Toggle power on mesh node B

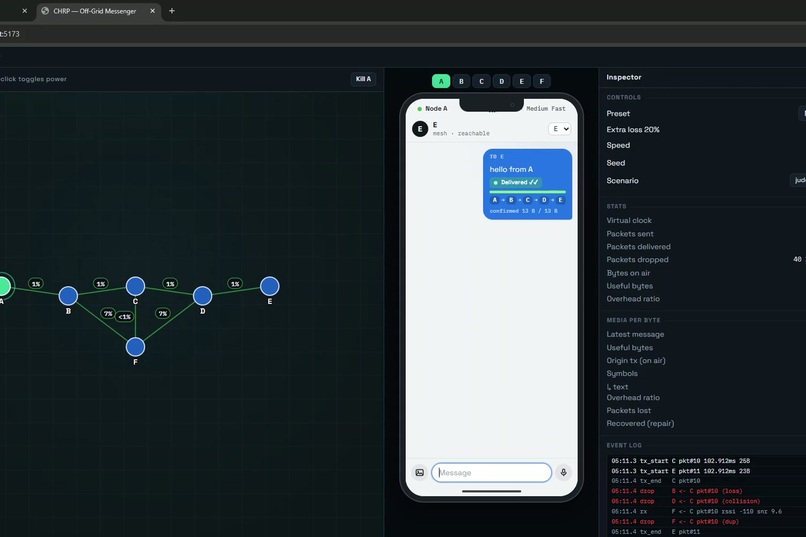[x=68, y=295]
